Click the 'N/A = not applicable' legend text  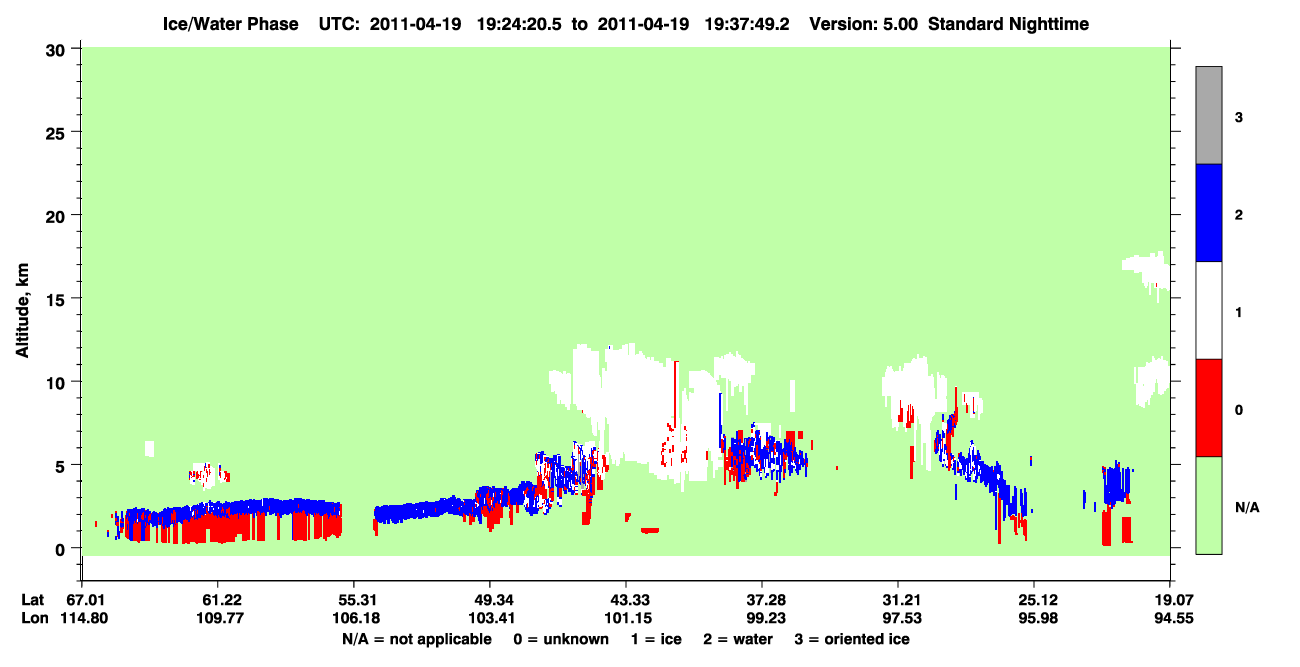click(417, 639)
